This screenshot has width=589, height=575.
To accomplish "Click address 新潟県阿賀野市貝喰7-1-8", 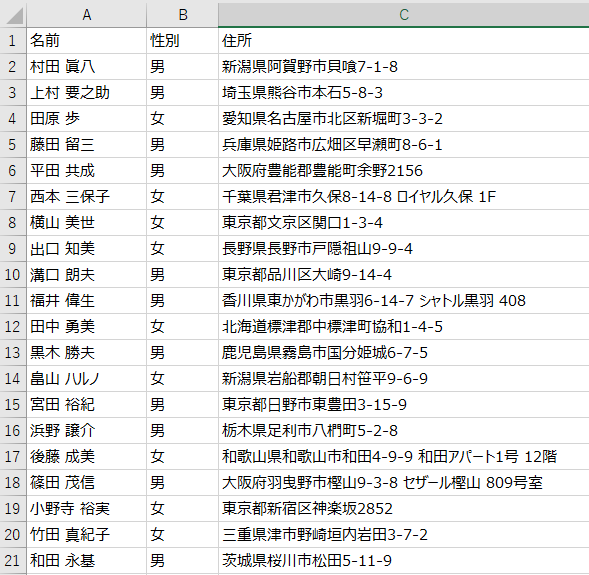I will [x=404, y=66].
